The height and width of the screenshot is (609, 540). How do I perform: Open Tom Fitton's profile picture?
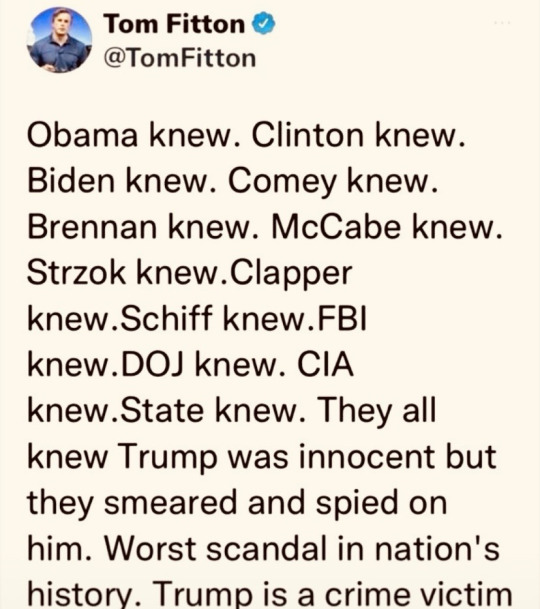[x=59, y=40]
